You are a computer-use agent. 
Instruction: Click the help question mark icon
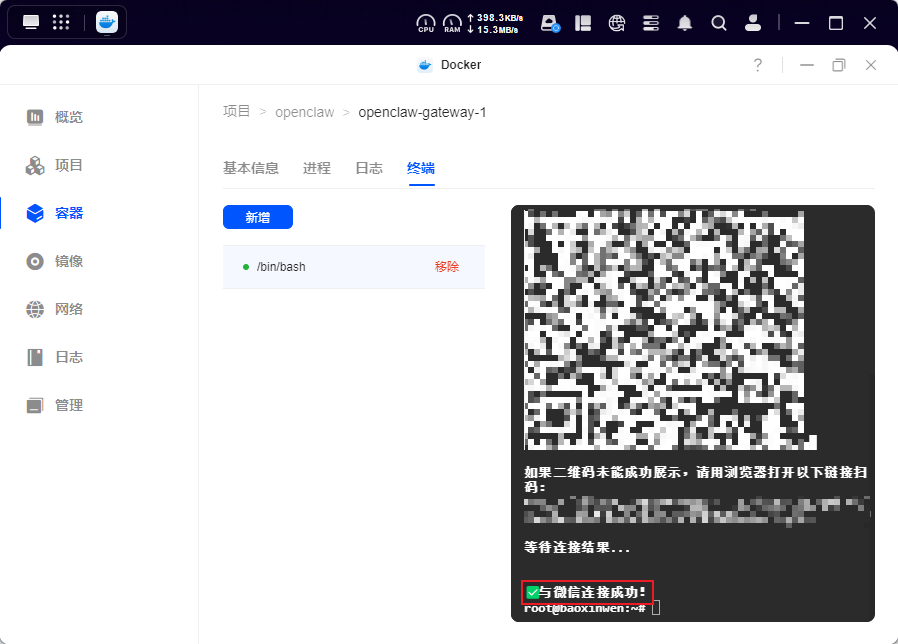point(757,64)
